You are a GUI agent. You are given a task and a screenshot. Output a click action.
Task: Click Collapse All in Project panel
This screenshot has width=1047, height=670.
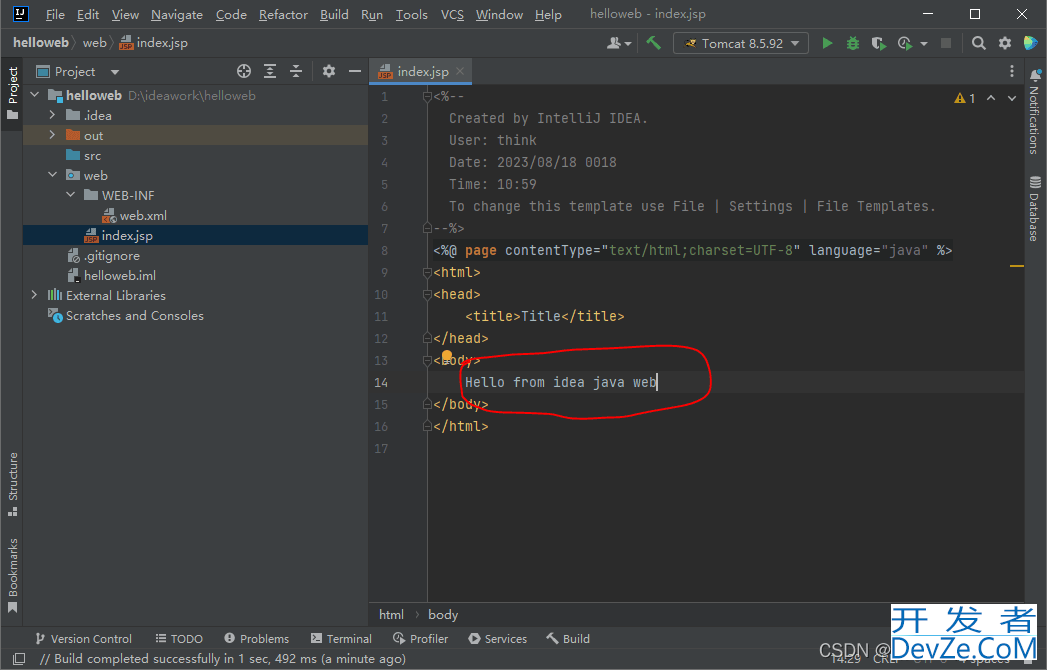(x=296, y=71)
